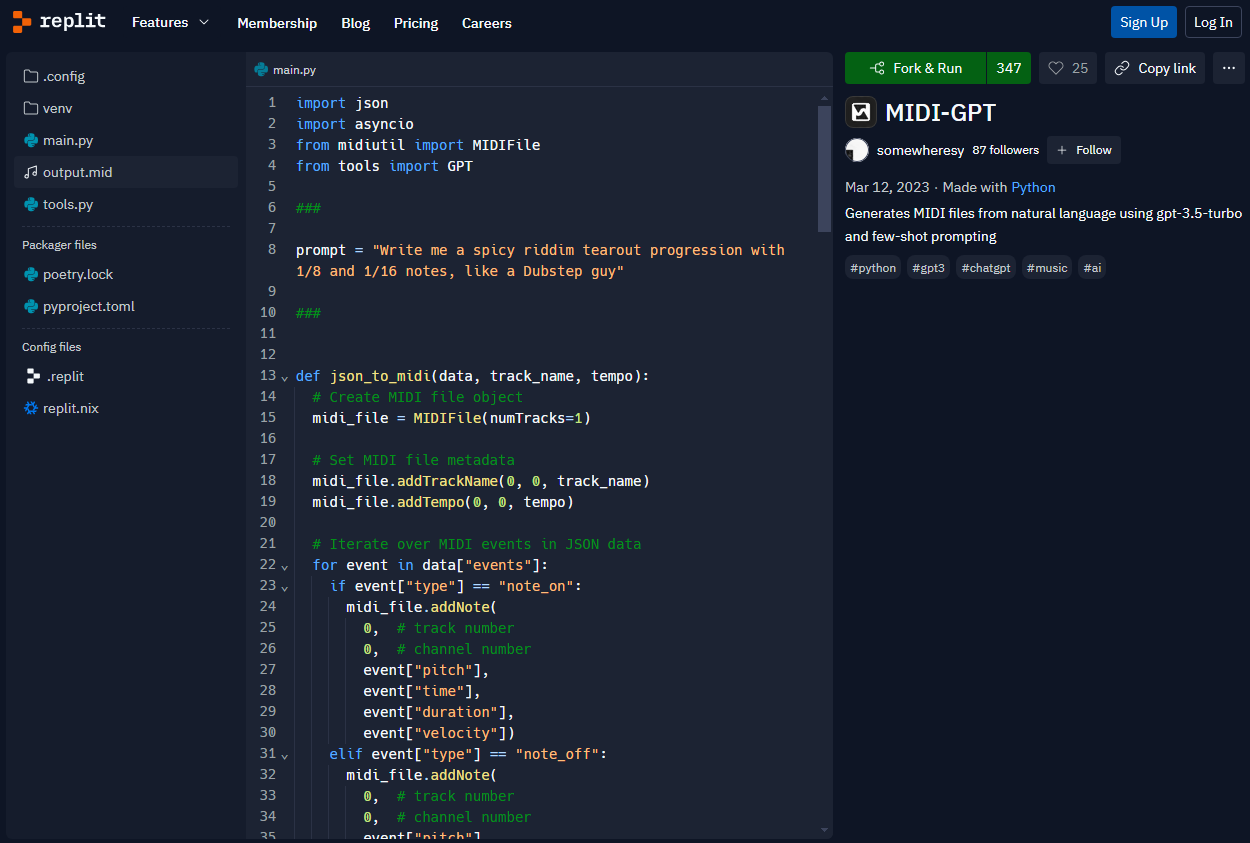Click the 'Mar 12, 2023' date text
The width and height of the screenshot is (1250, 843).
tap(887, 187)
